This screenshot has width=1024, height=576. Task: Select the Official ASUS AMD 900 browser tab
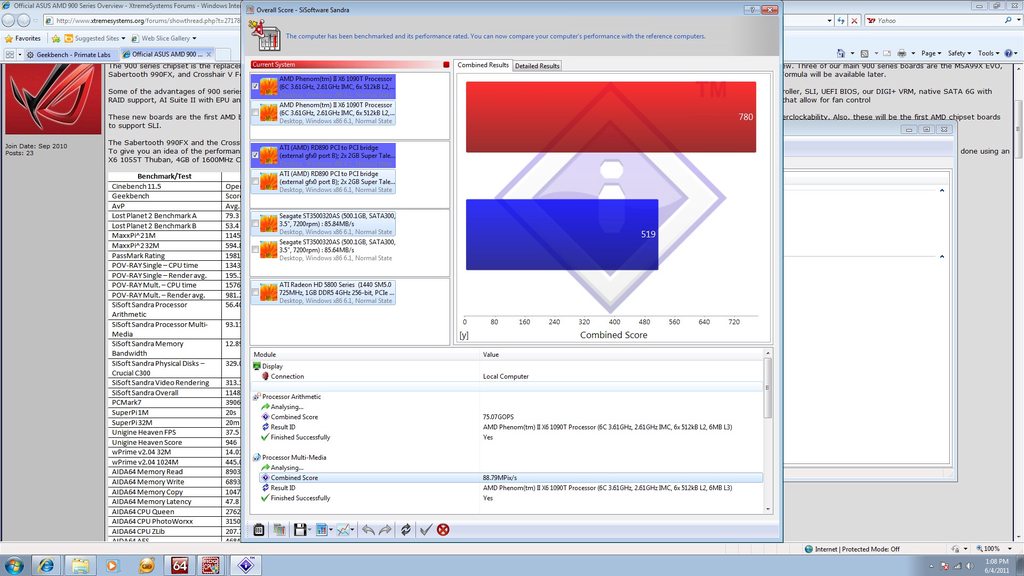[x=167, y=54]
